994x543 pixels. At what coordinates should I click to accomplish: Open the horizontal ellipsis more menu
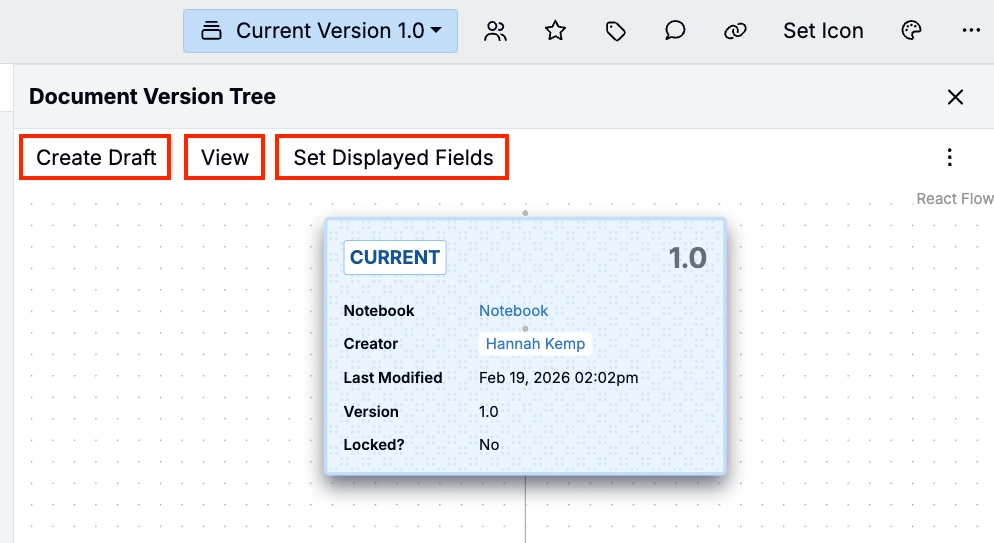(971, 31)
